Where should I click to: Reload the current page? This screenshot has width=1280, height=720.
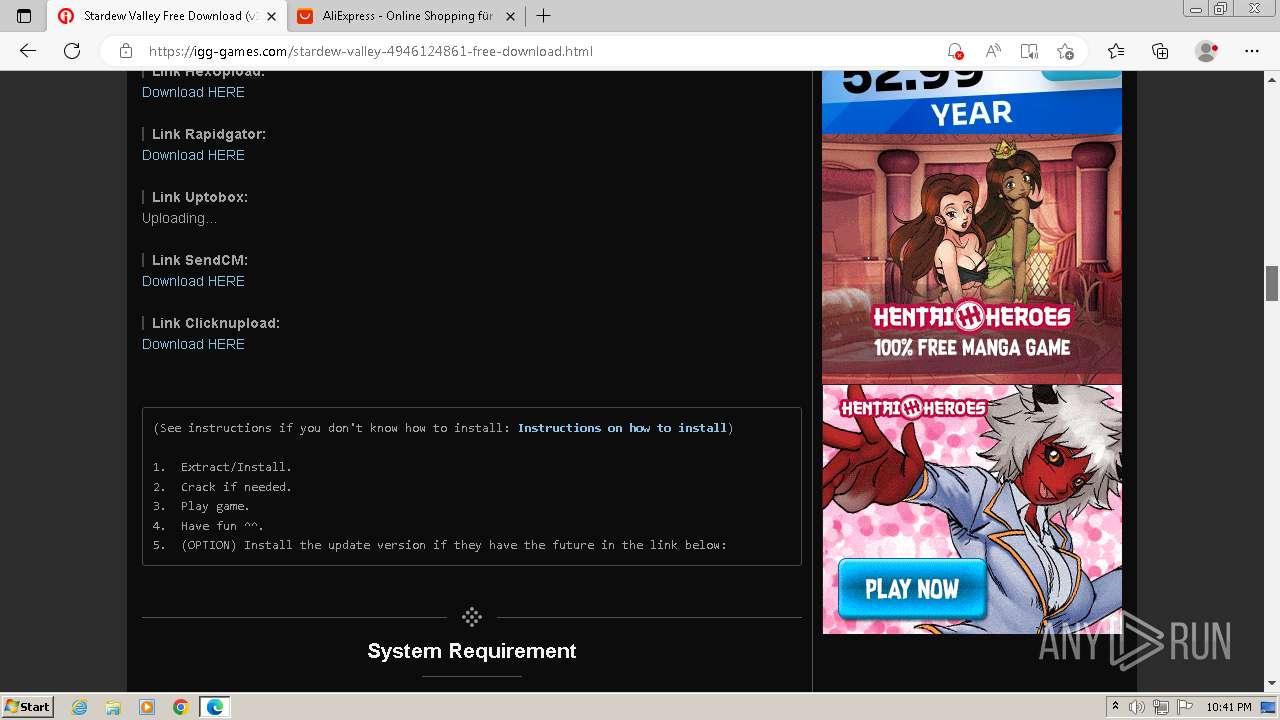[x=72, y=51]
